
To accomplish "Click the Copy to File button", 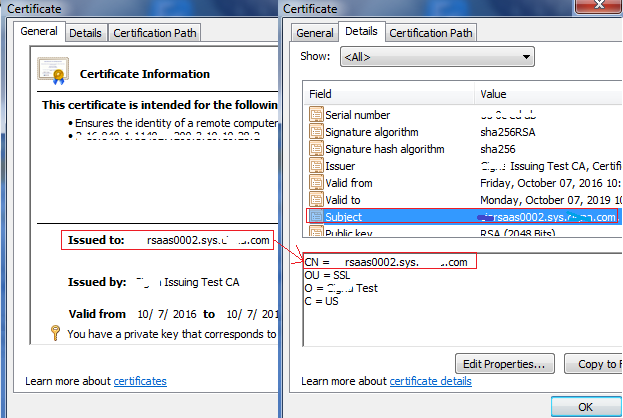I will pos(595,363).
